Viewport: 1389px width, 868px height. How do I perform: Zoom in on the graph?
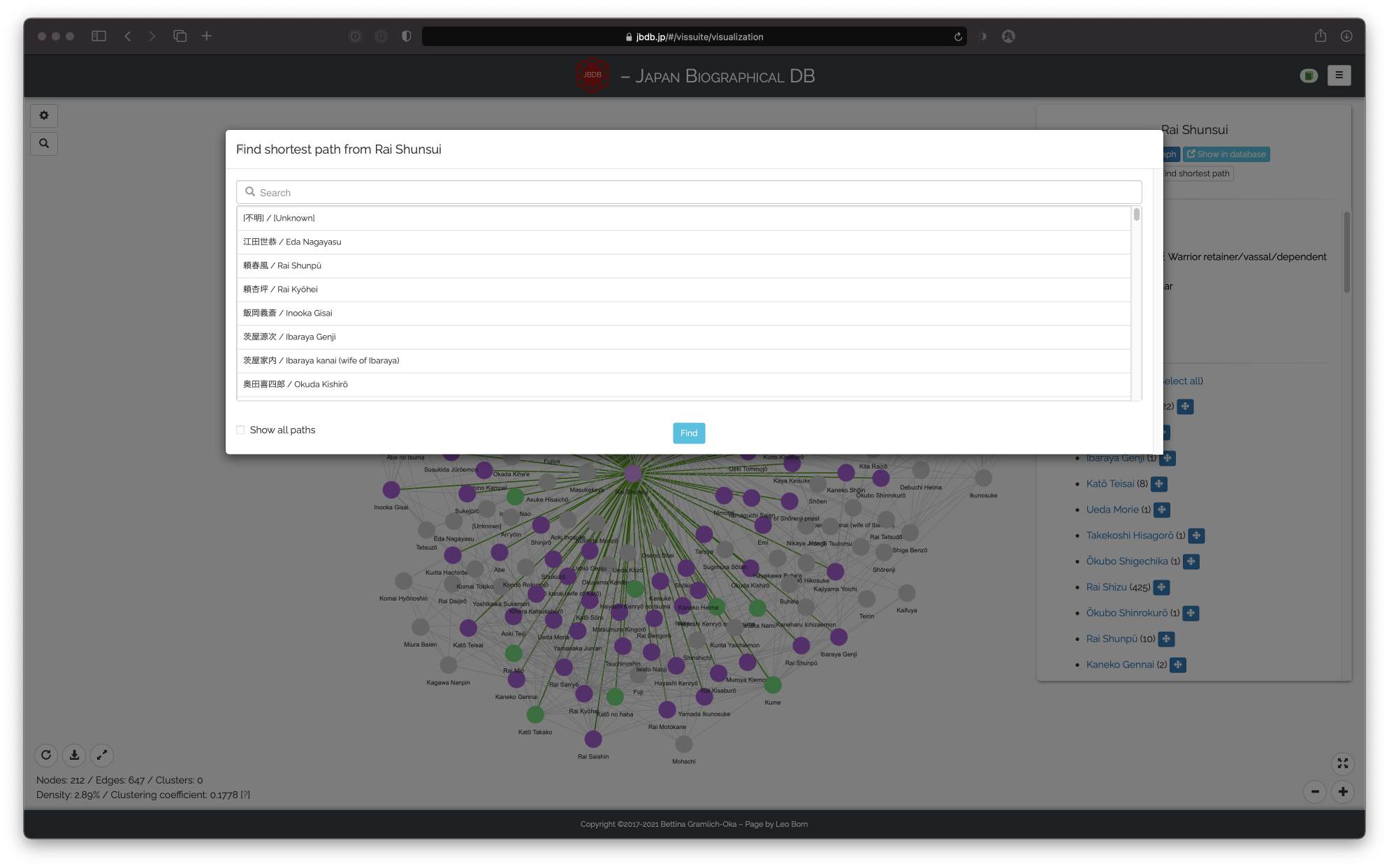click(1343, 791)
